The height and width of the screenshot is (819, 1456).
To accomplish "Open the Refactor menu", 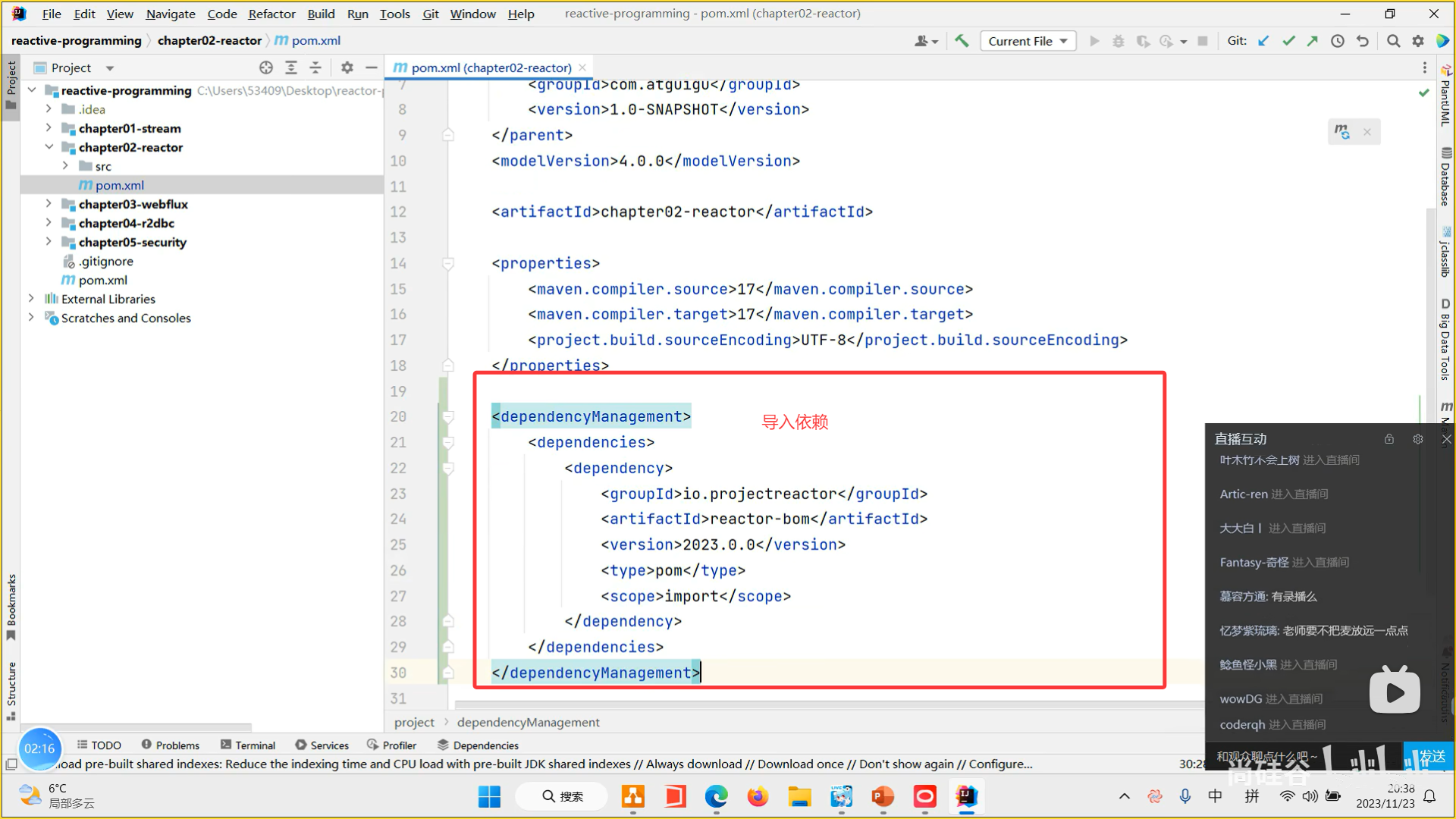I will pos(271,14).
